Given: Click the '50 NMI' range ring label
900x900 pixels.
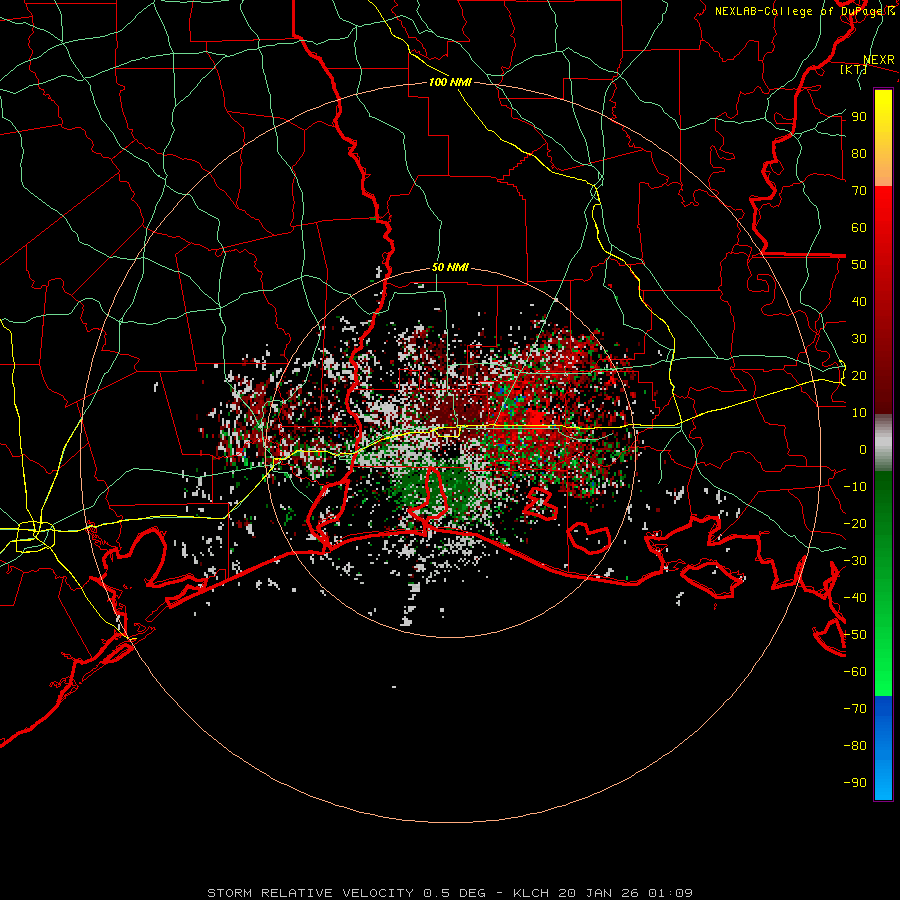Looking at the screenshot, I should click(x=450, y=267).
